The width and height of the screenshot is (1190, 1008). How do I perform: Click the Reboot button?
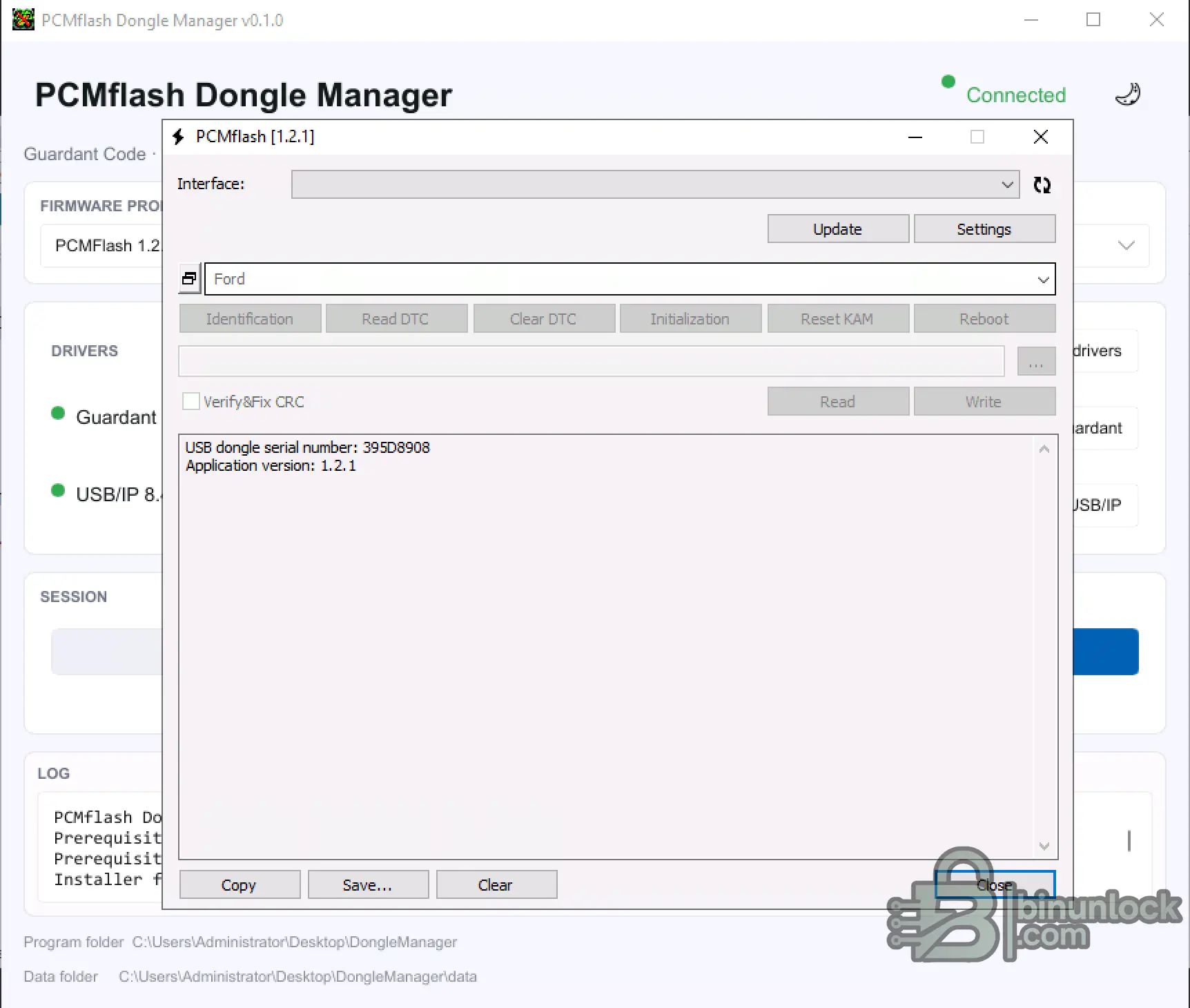pyautogui.click(x=984, y=319)
